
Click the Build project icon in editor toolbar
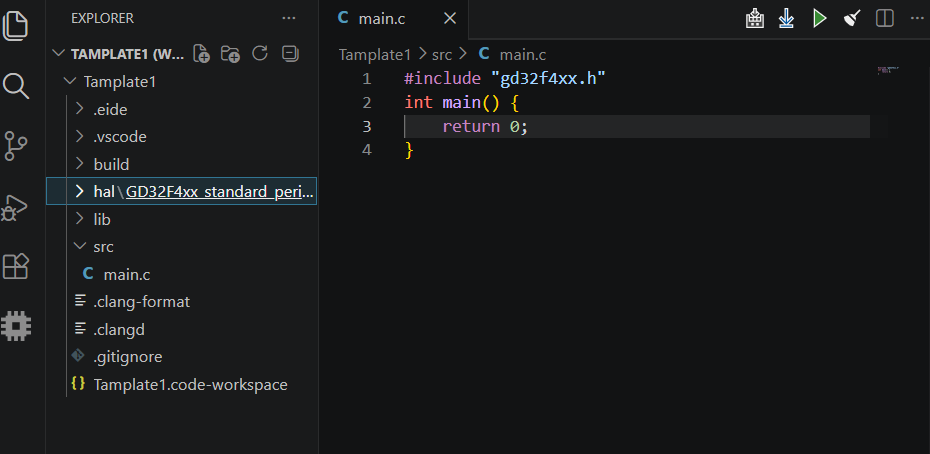754,18
